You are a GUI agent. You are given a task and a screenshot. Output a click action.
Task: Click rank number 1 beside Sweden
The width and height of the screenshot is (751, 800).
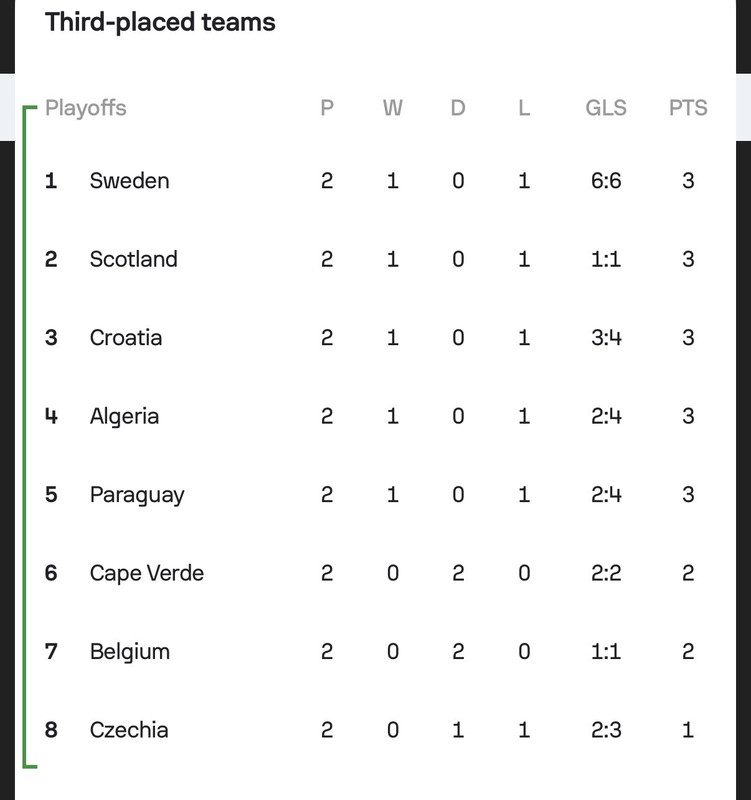[51, 181]
